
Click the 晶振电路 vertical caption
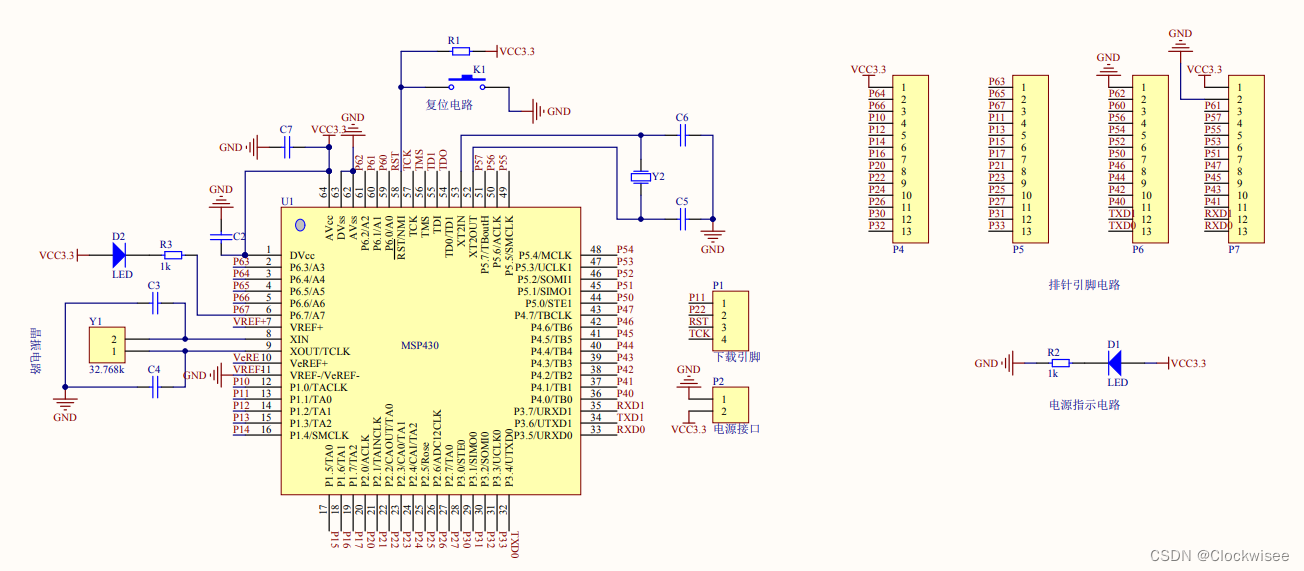[x=36, y=351]
